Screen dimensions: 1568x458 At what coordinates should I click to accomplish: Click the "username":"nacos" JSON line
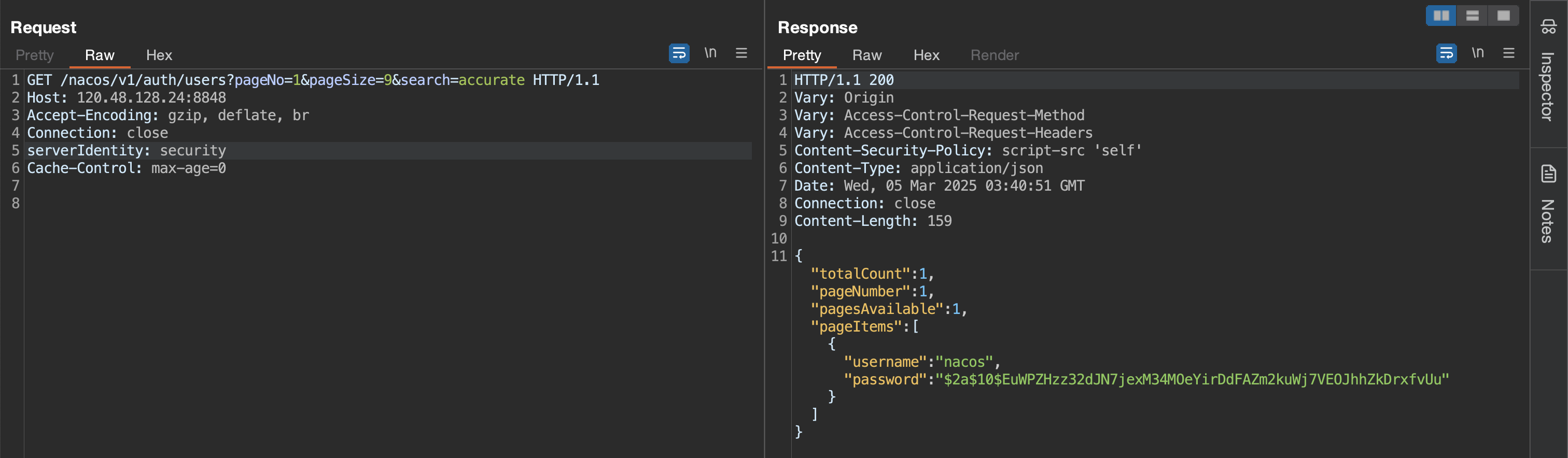[923, 363]
